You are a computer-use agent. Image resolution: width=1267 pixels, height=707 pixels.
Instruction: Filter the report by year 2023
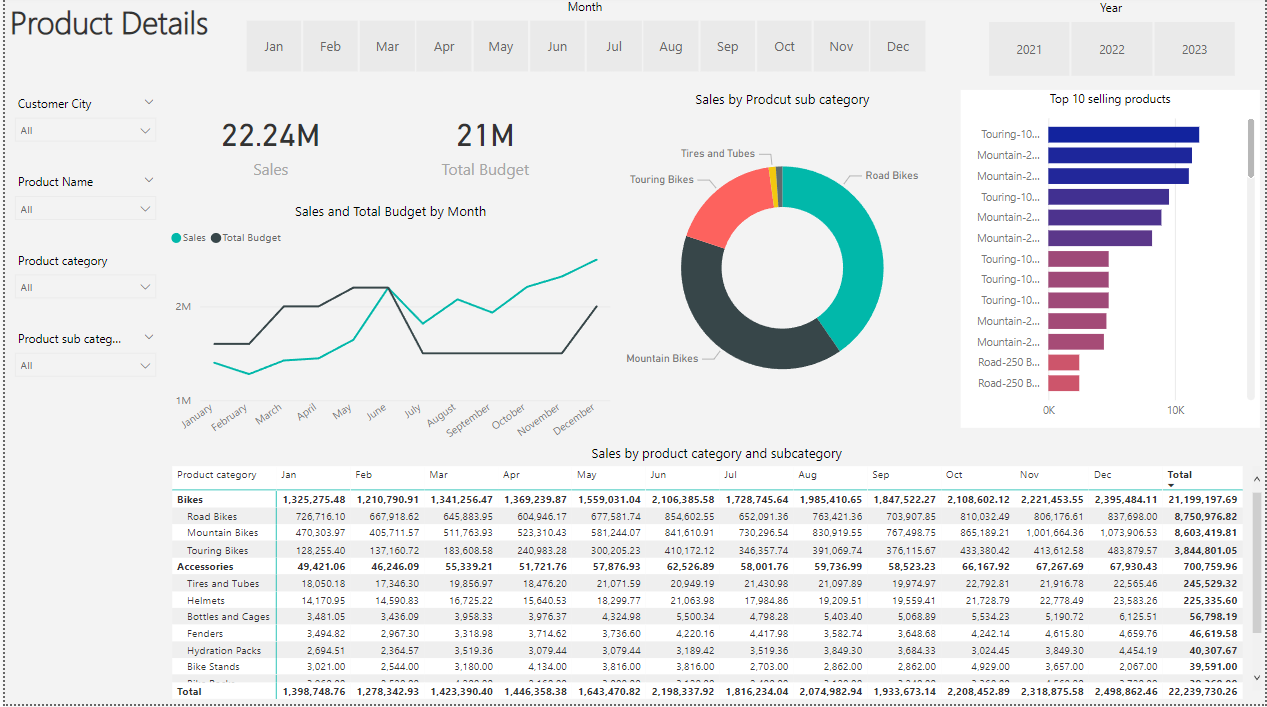tap(1194, 48)
